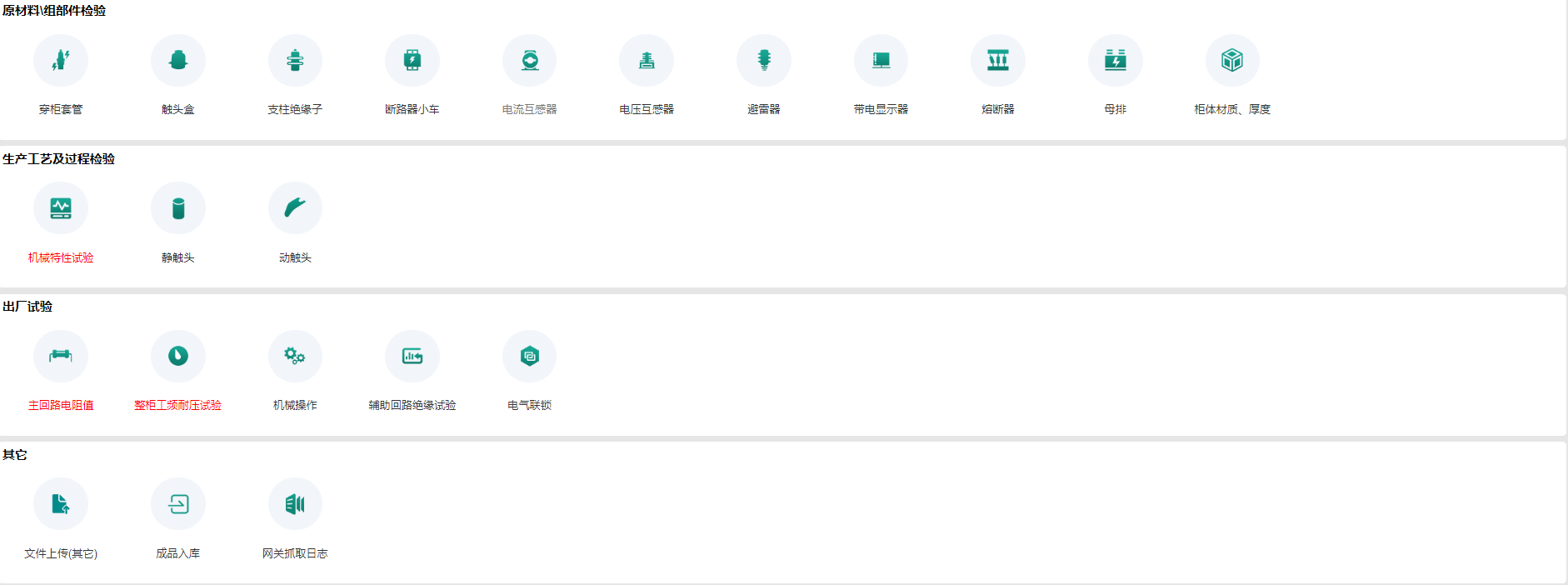
Task: Click the 支柱绝缘子 icon
Action: pos(295,61)
